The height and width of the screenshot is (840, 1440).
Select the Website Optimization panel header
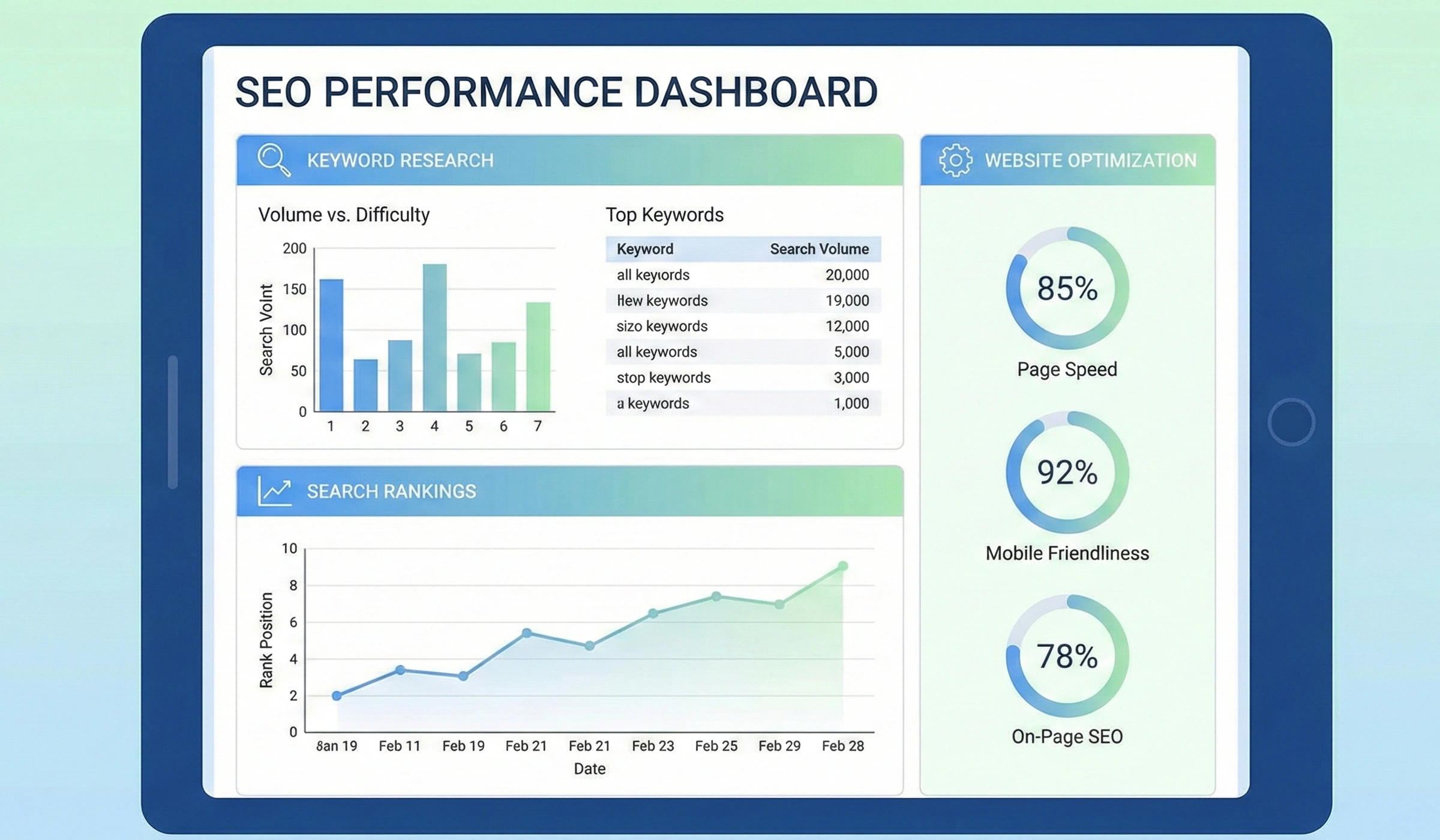tap(1090, 160)
